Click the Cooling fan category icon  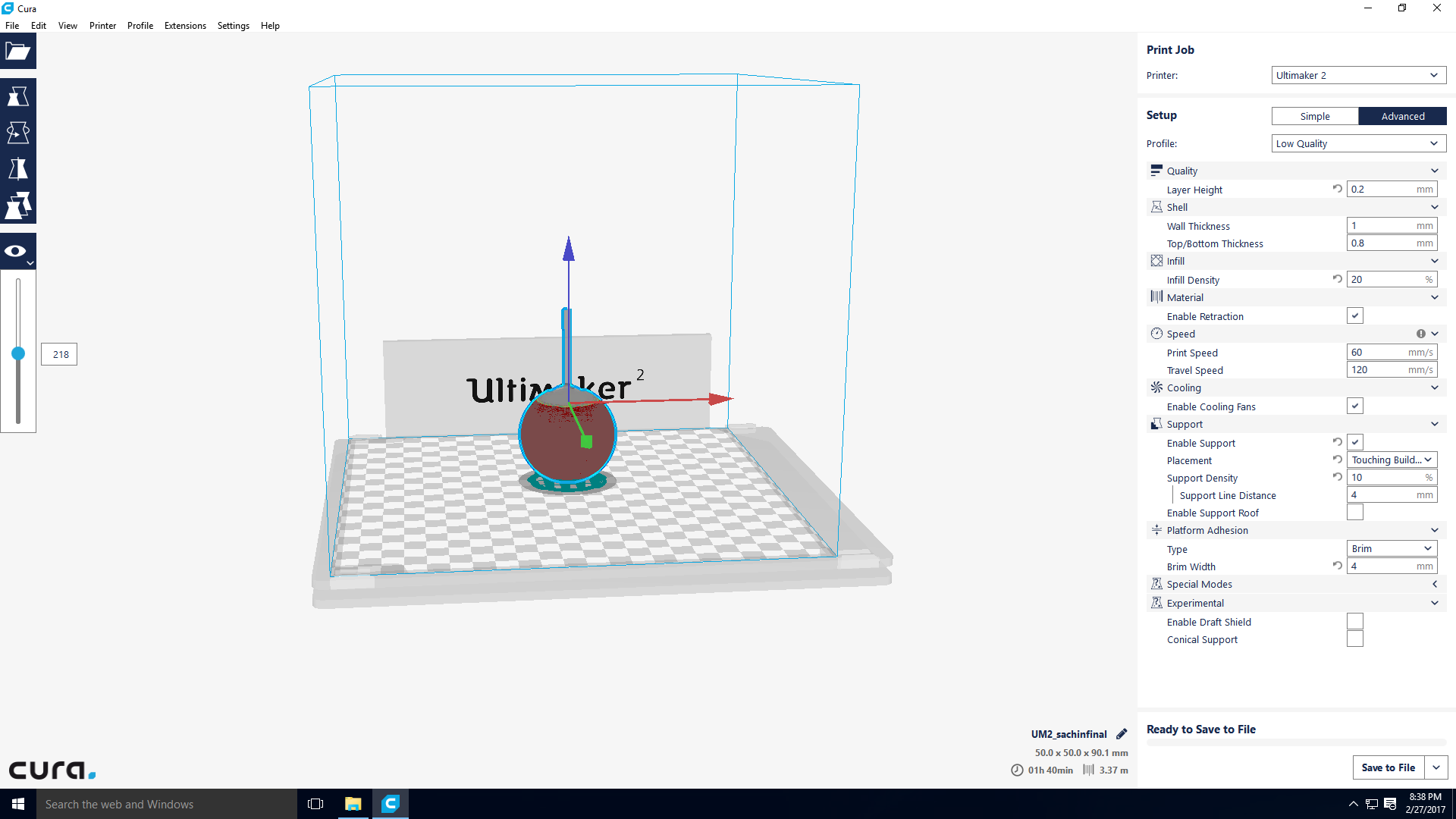[x=1156, y=388]
